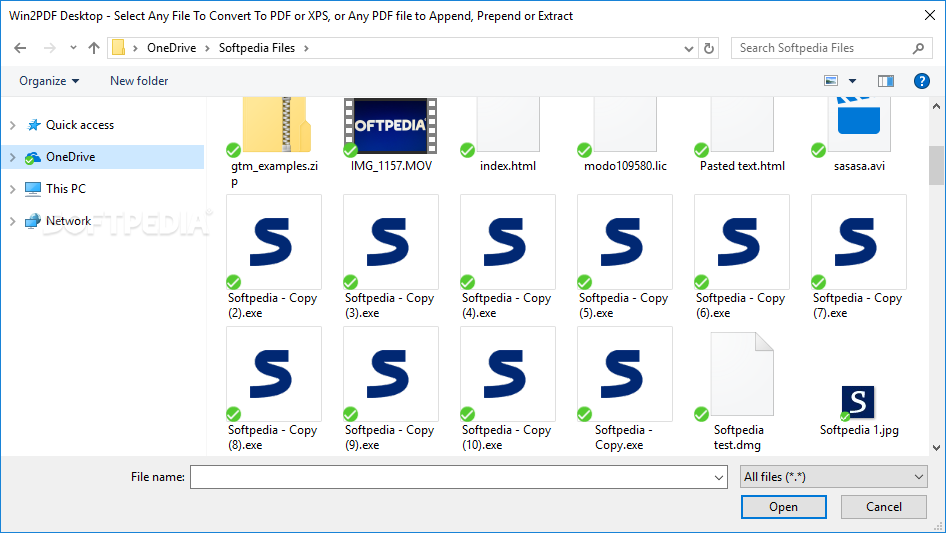
Task: Open the Organize menu
Action: (x=49, y=81)
